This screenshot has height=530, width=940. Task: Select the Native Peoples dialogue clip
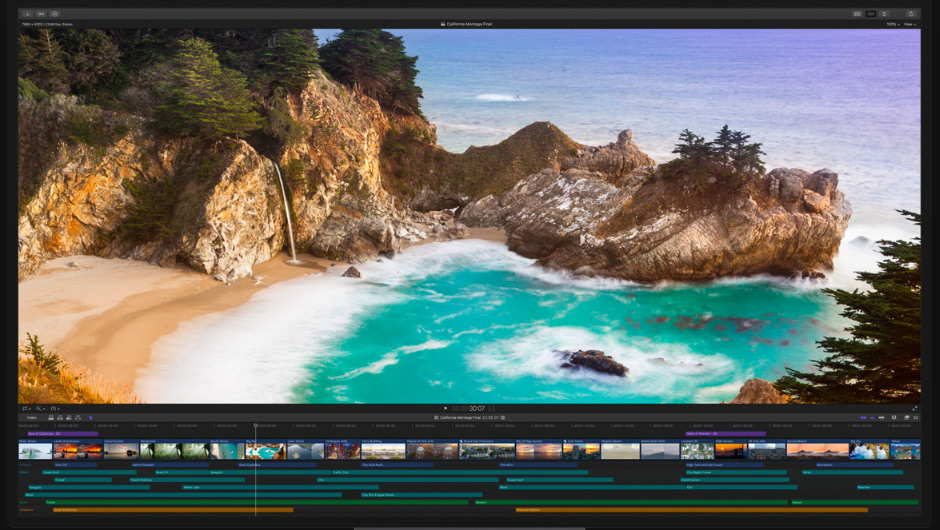[170, 465]
